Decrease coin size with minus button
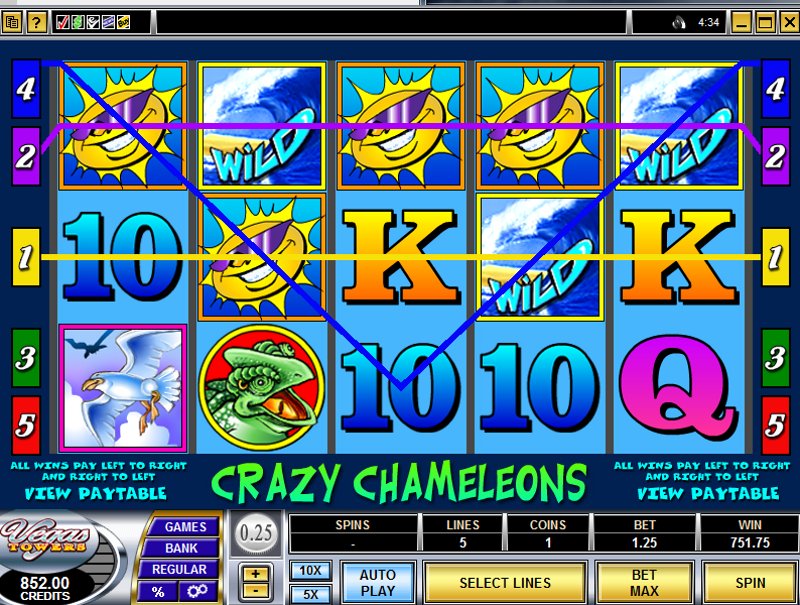Screen dimensions: 800x605 click(x=256, y=591)
